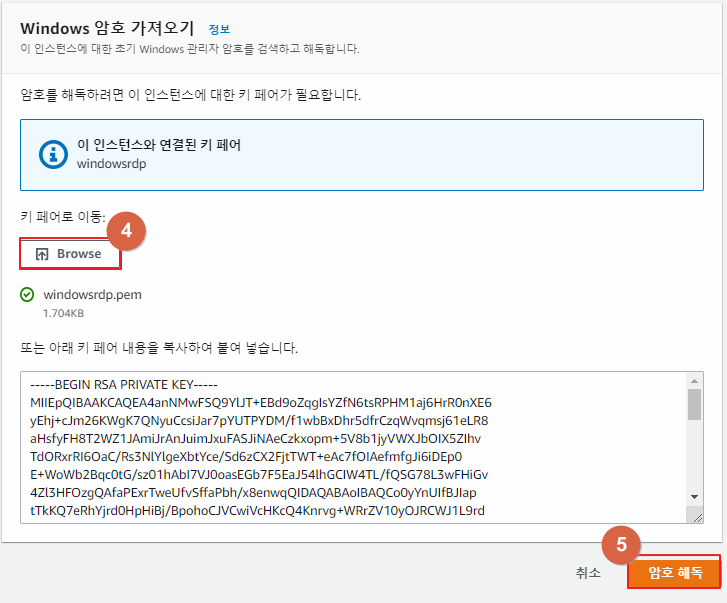Screen dimensions: 727x603
Task: Click the 암호 해독 decrypt password button
Action: [675, 572]
